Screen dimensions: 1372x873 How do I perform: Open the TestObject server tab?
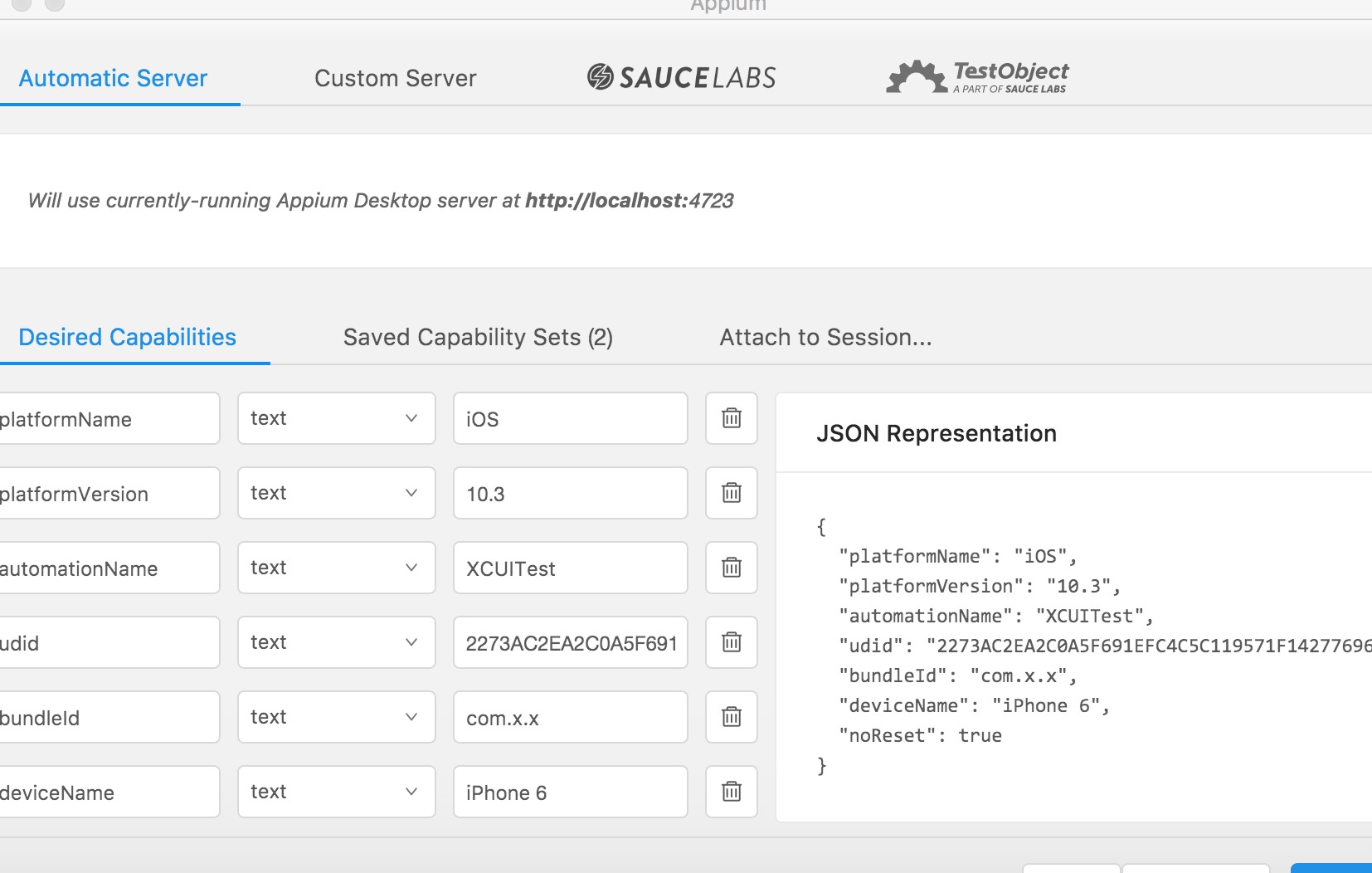(978, 76)
